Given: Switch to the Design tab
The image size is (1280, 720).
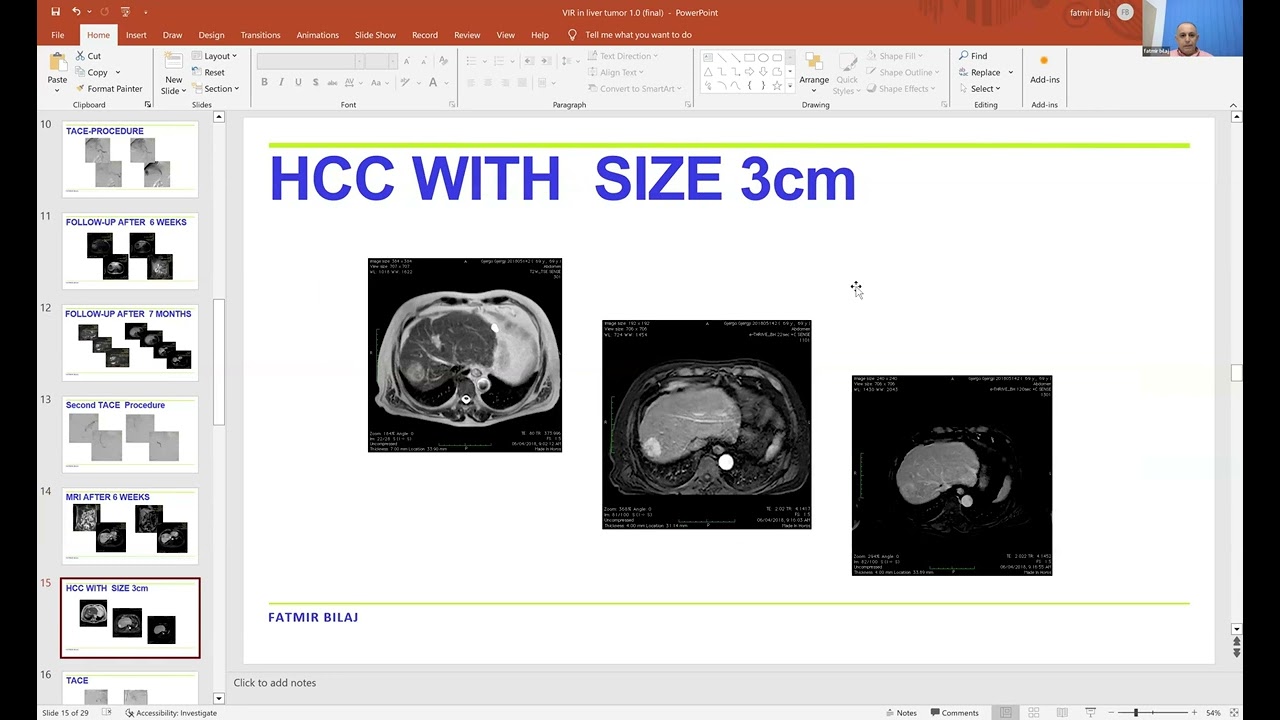Looking at the screenshot, I should 211,35.
